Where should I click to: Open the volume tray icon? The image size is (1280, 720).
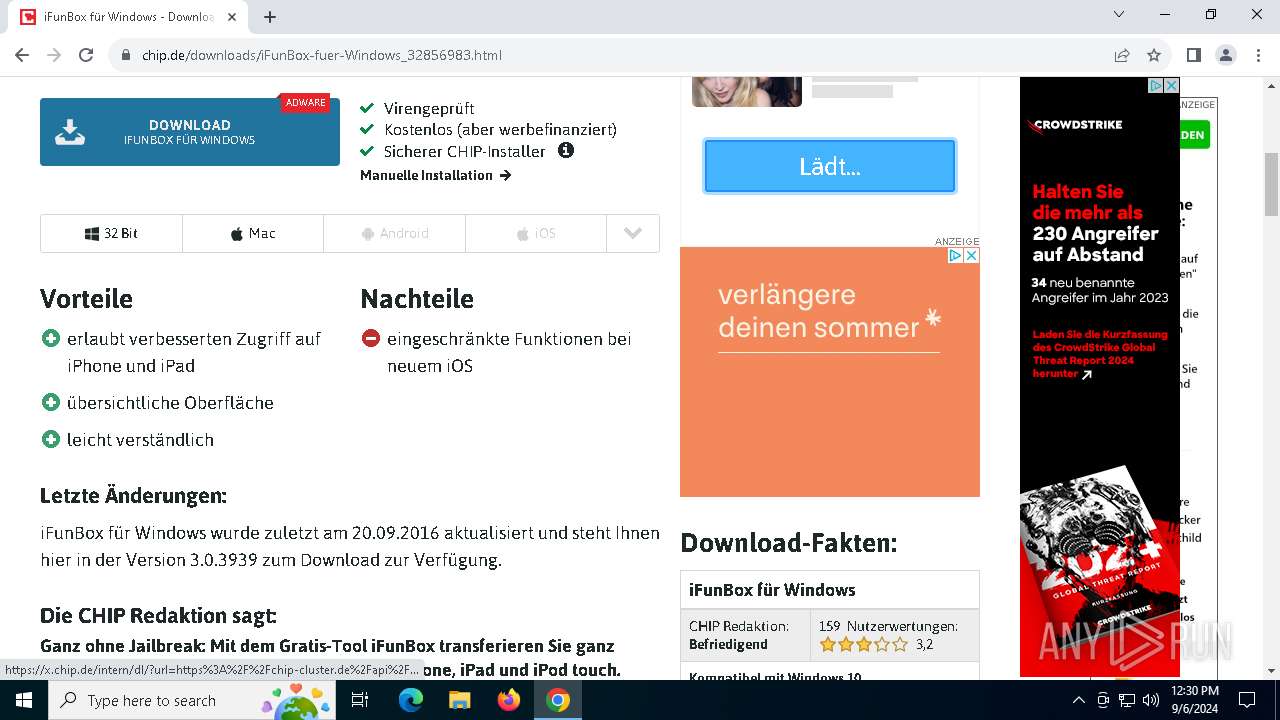point(1151,700)
